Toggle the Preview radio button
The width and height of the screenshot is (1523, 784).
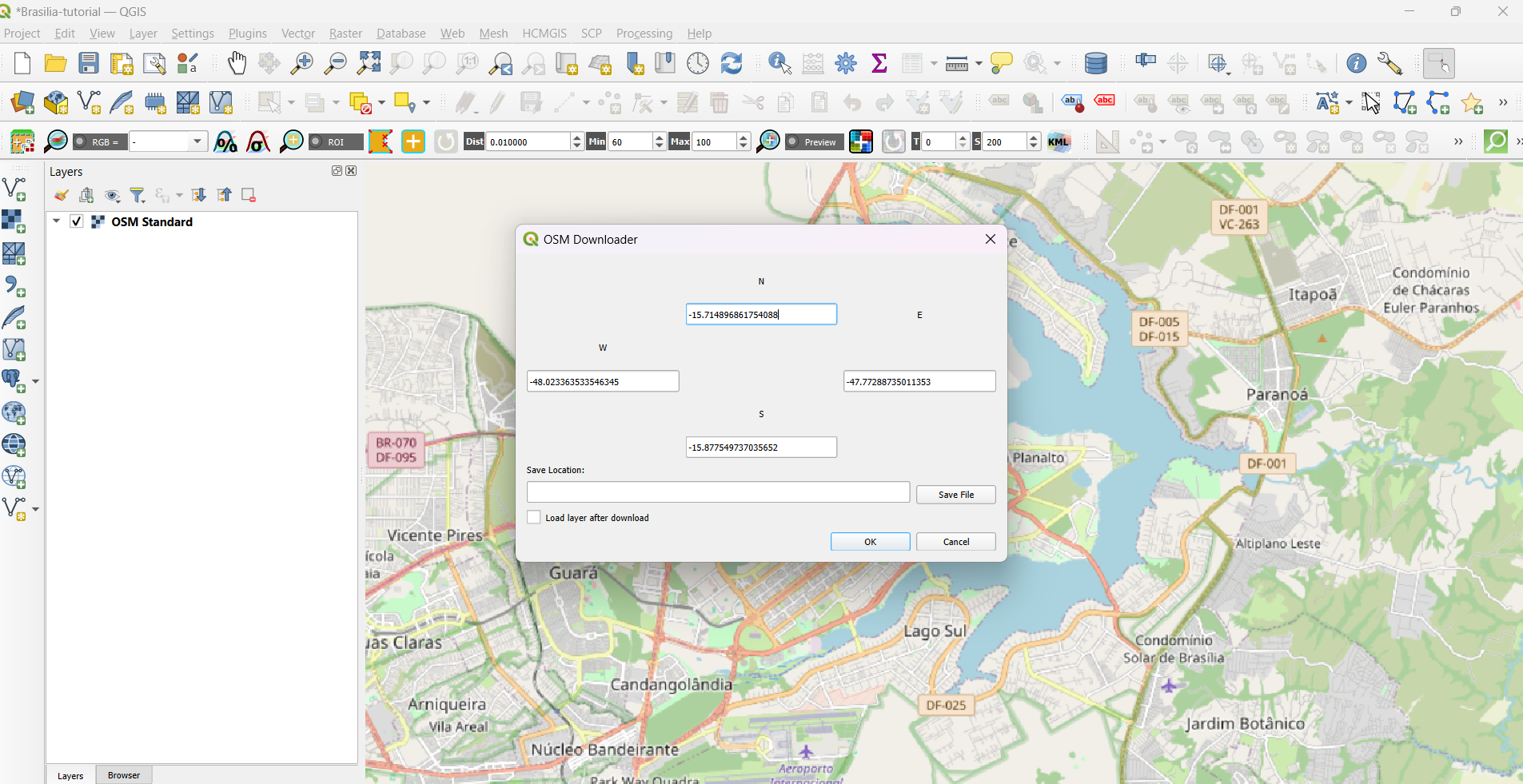point(793,142)
